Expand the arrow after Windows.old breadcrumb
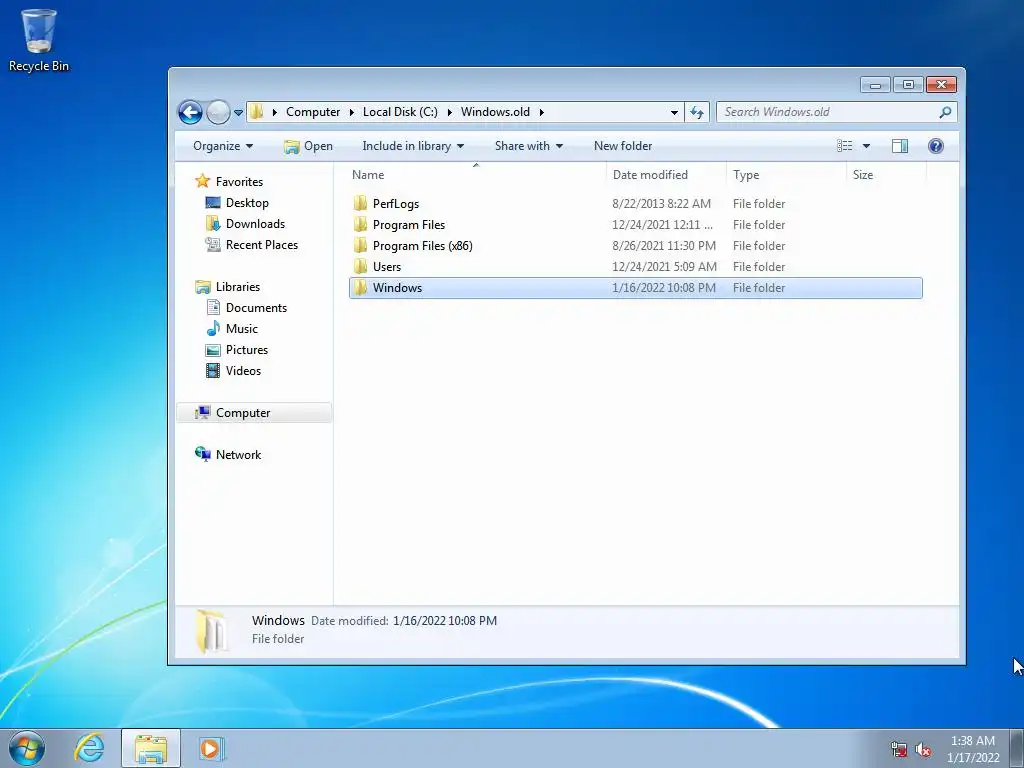The image size is (1024, 768). coord(541,112)
